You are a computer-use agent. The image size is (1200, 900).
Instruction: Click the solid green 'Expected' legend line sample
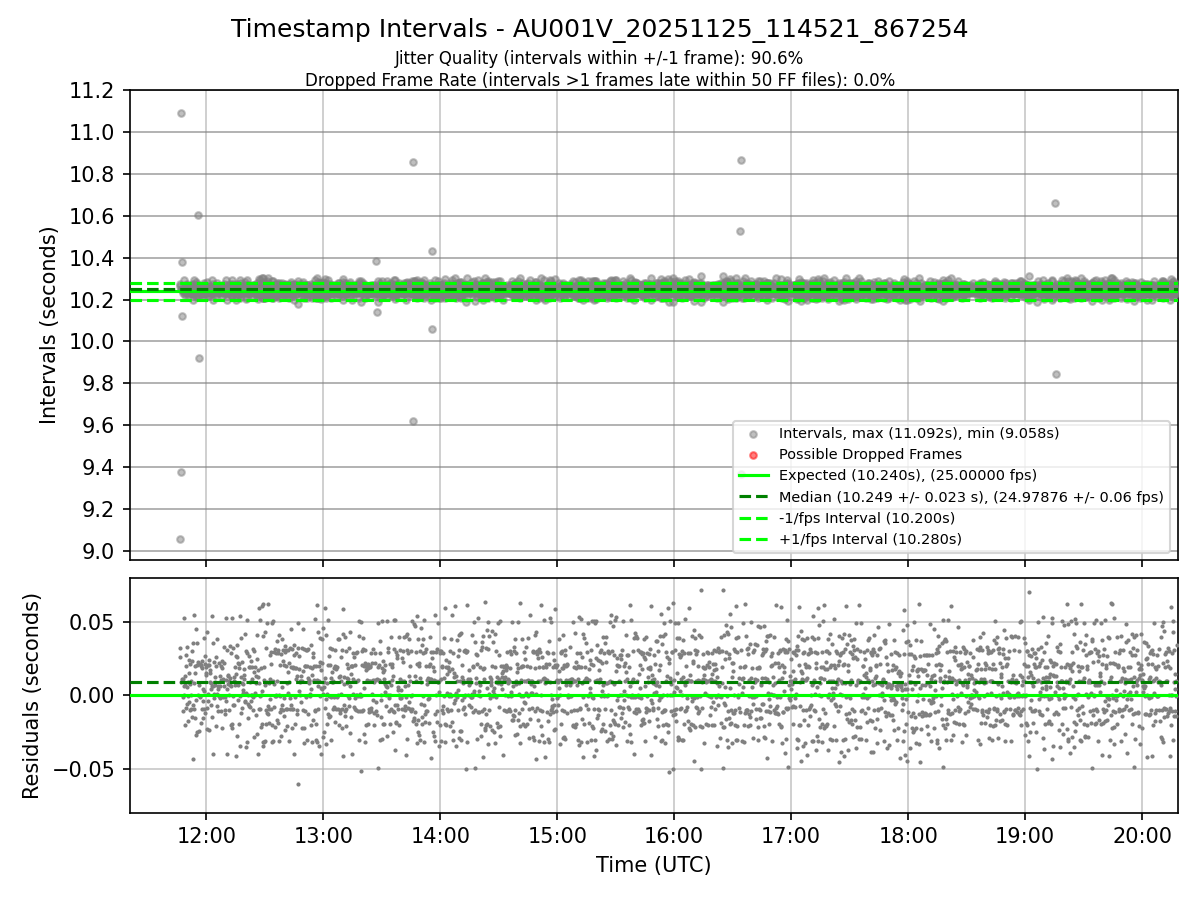753,476
